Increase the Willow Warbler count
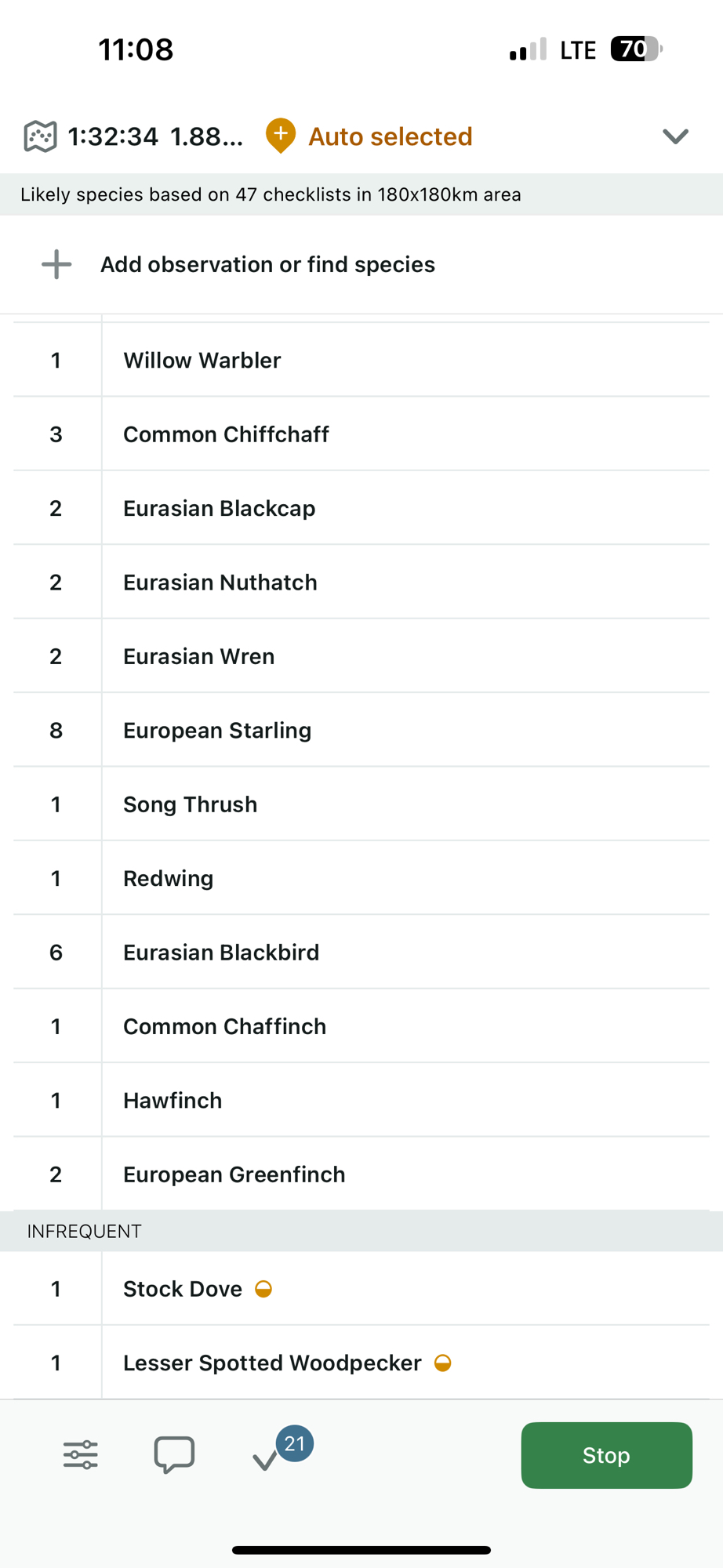723x1568 pixels. (x=56, y=361)
